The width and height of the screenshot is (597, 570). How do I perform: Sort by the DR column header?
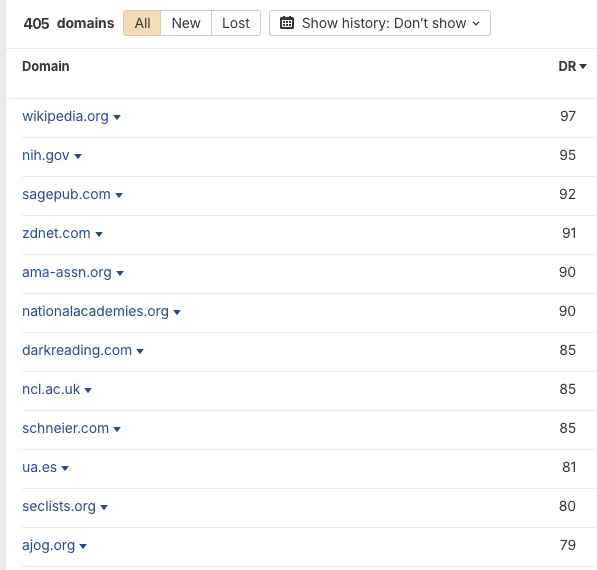pos(572,66)
